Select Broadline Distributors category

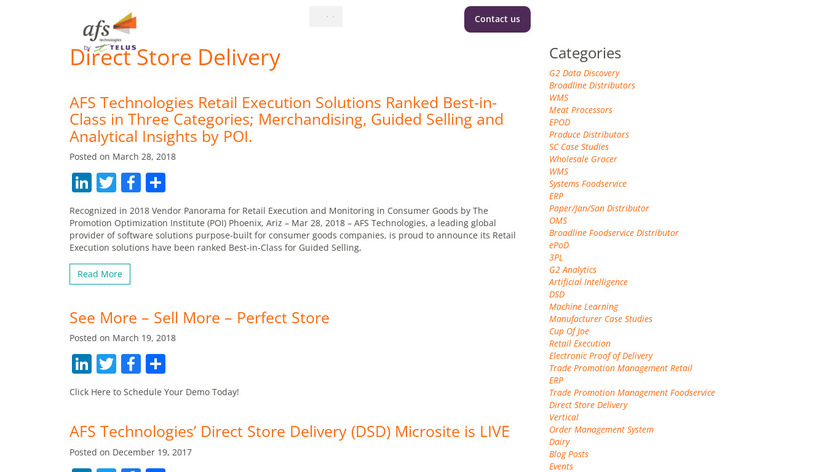592,85
